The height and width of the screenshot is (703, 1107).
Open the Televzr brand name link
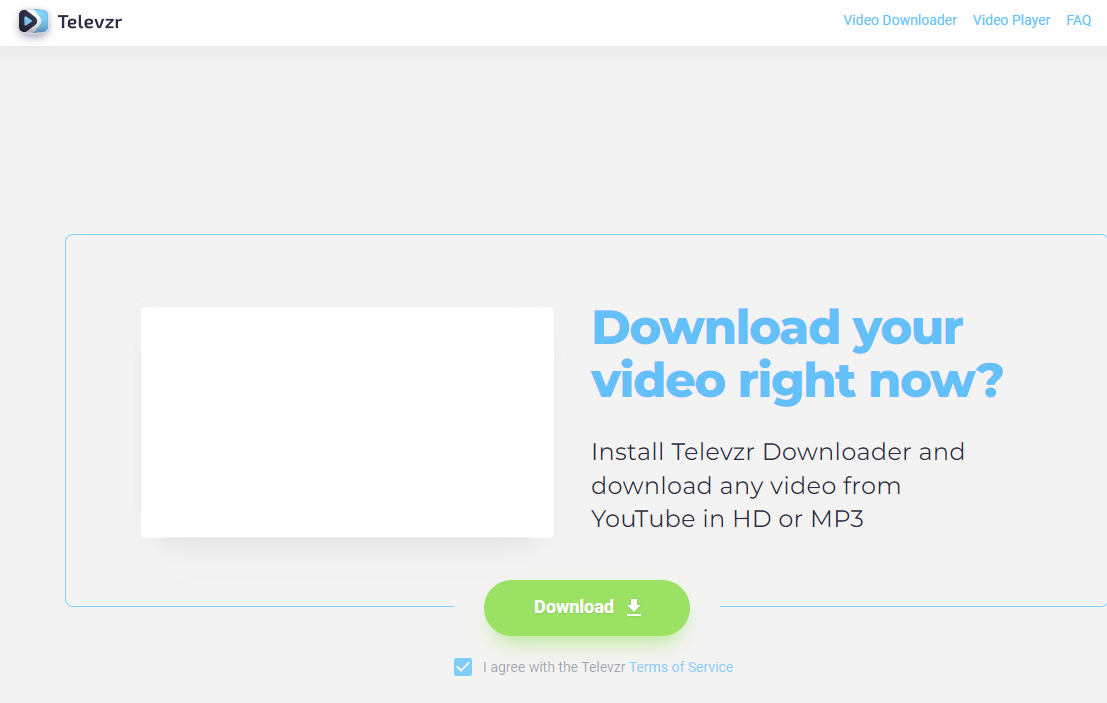tap(90, 22)
